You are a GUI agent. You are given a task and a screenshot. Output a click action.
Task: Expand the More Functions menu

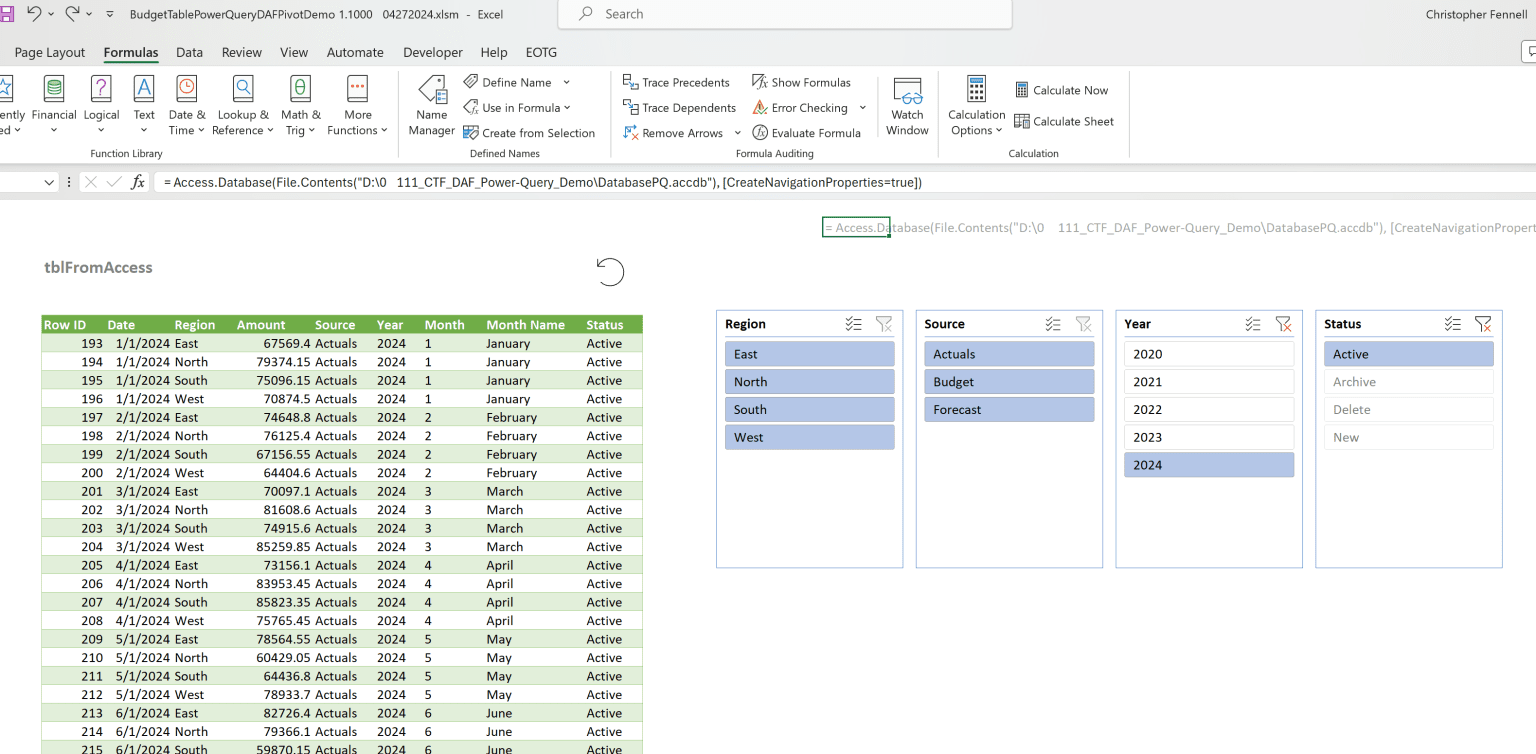tap(357, 106)
